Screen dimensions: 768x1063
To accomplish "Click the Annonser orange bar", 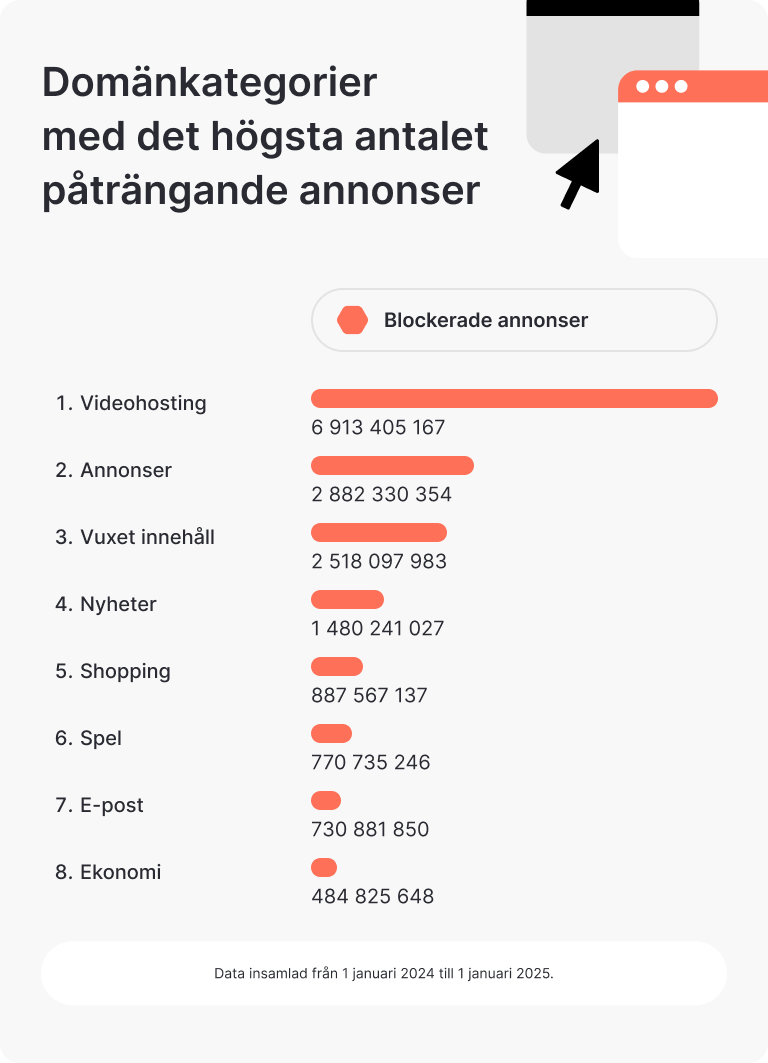I will (392, 466).
